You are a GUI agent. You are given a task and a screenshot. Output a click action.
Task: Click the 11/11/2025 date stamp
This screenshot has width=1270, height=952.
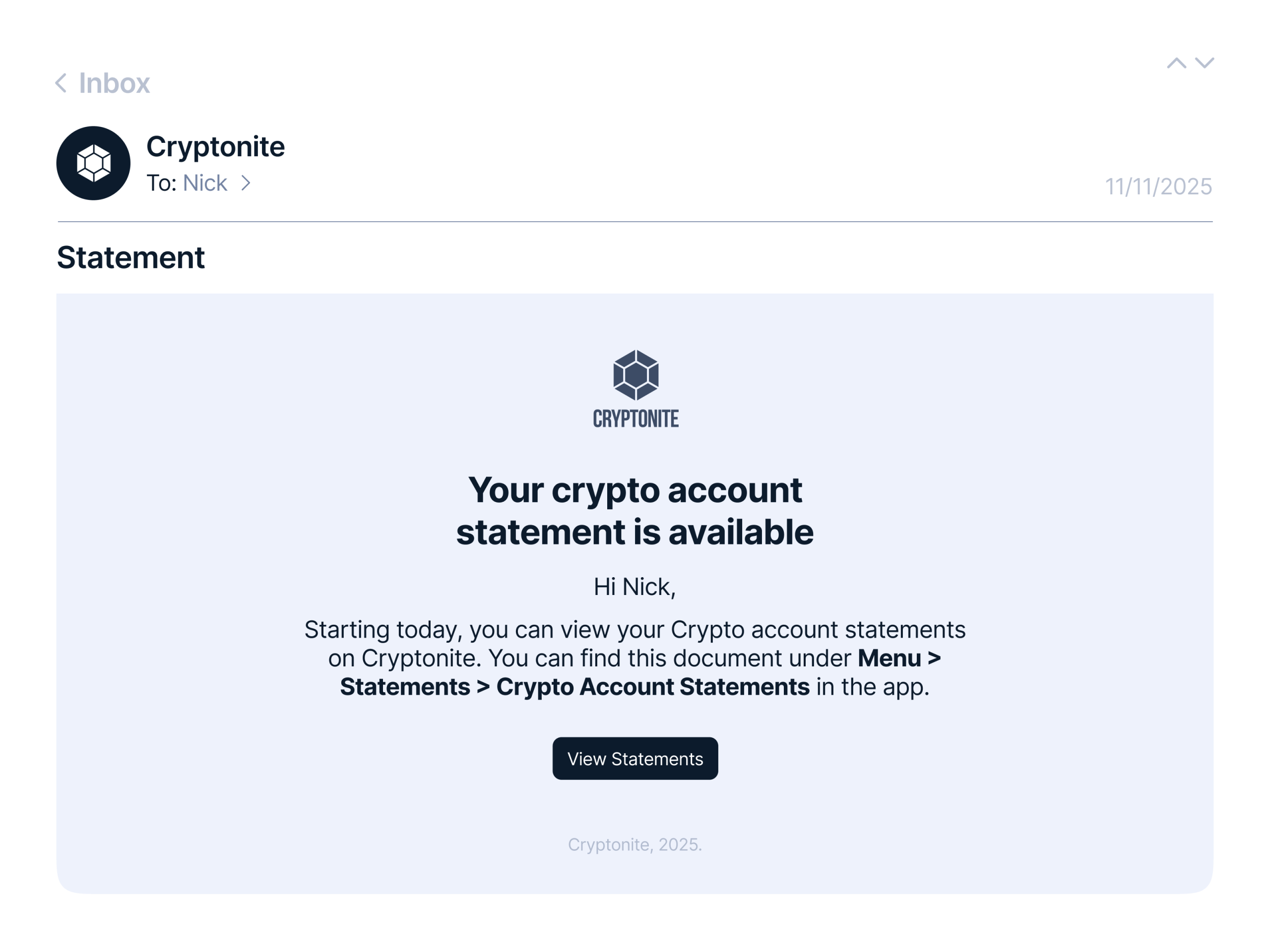[x=1158, y=185]
